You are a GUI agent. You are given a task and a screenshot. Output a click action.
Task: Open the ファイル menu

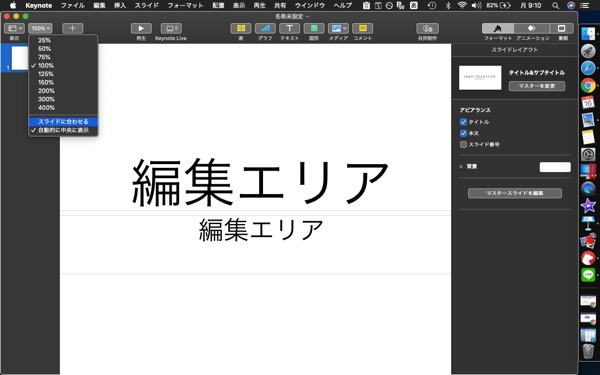(x=73, y=5)
